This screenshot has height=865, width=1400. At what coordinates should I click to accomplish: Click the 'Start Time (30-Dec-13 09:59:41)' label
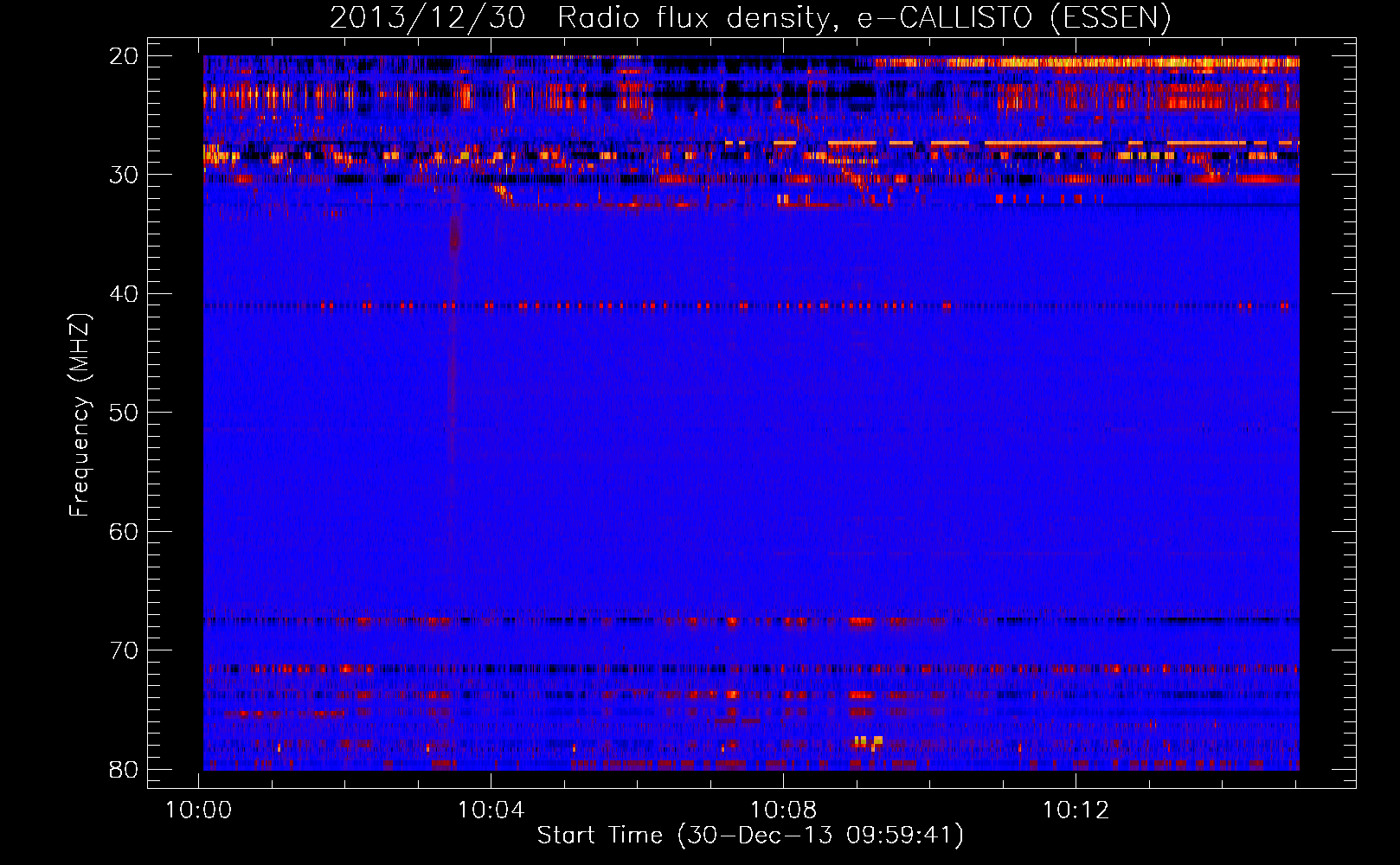click(750, 836)
